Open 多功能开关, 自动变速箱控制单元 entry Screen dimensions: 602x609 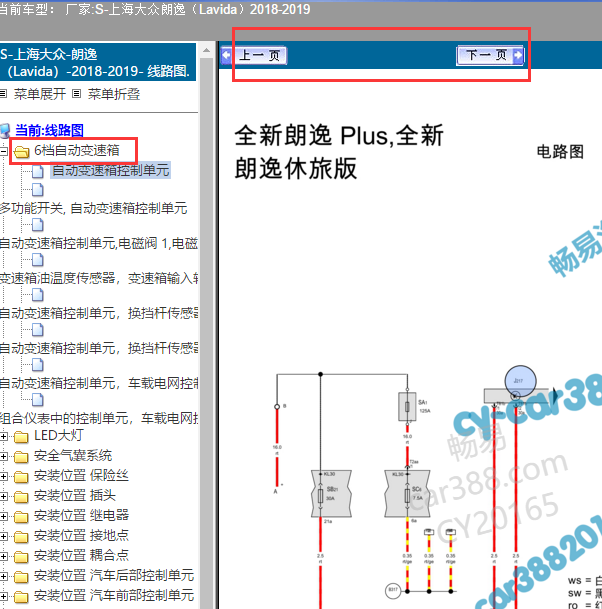tap(94, 209)
